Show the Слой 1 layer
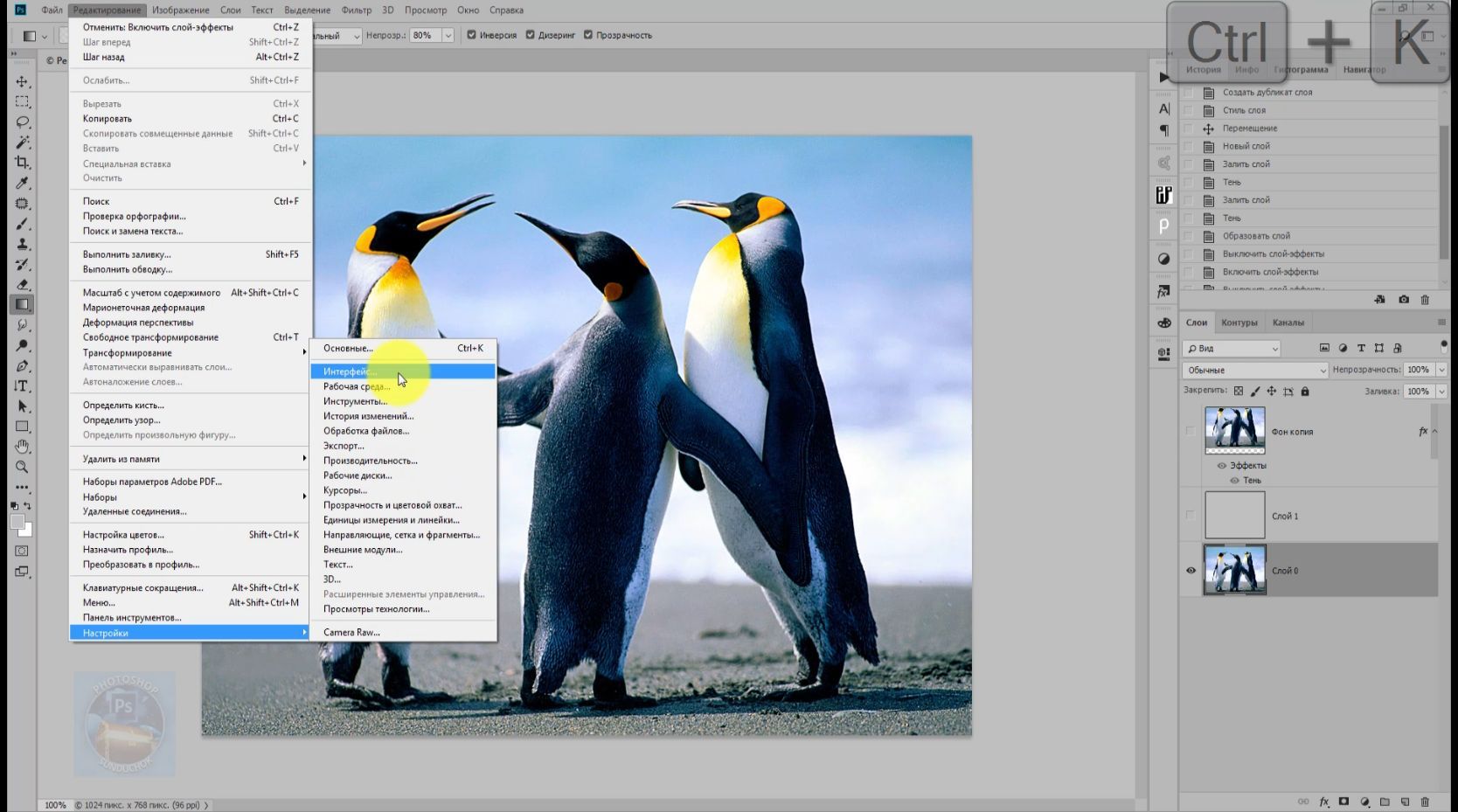The height and width of the screenshot is (812, 1458). coord(1191,516)
